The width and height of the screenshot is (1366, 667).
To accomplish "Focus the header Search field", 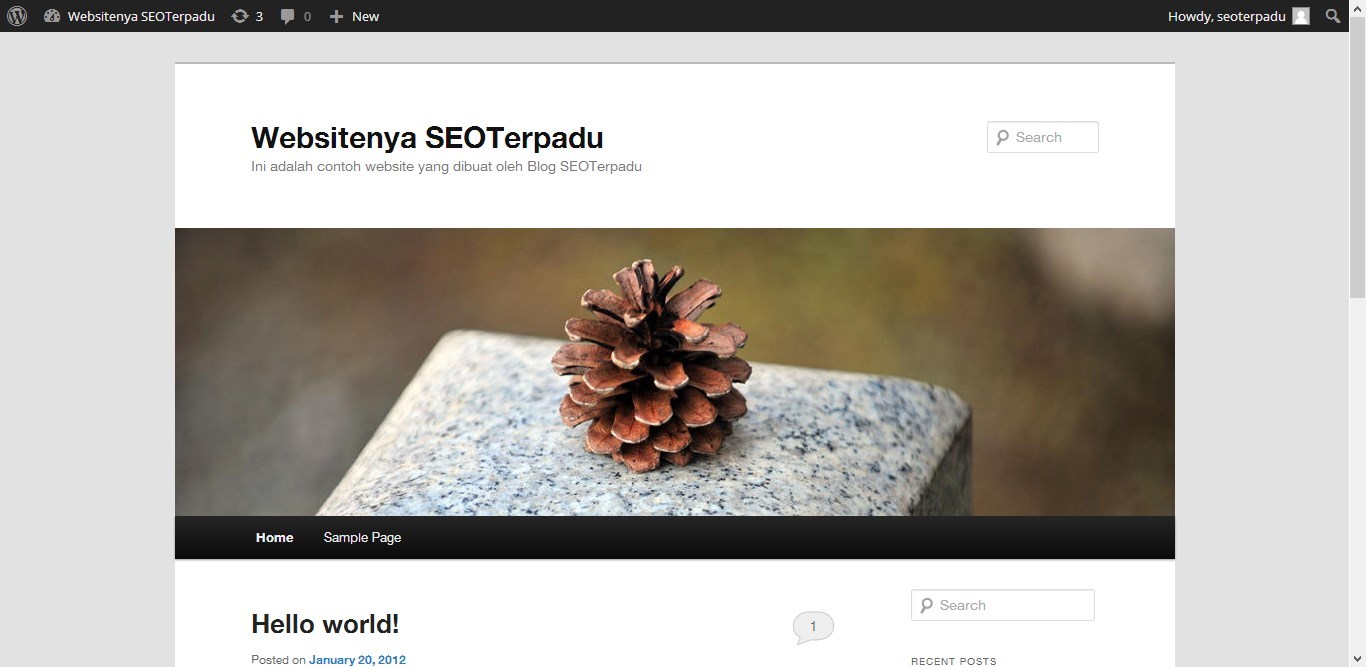I will [1043, 137].
